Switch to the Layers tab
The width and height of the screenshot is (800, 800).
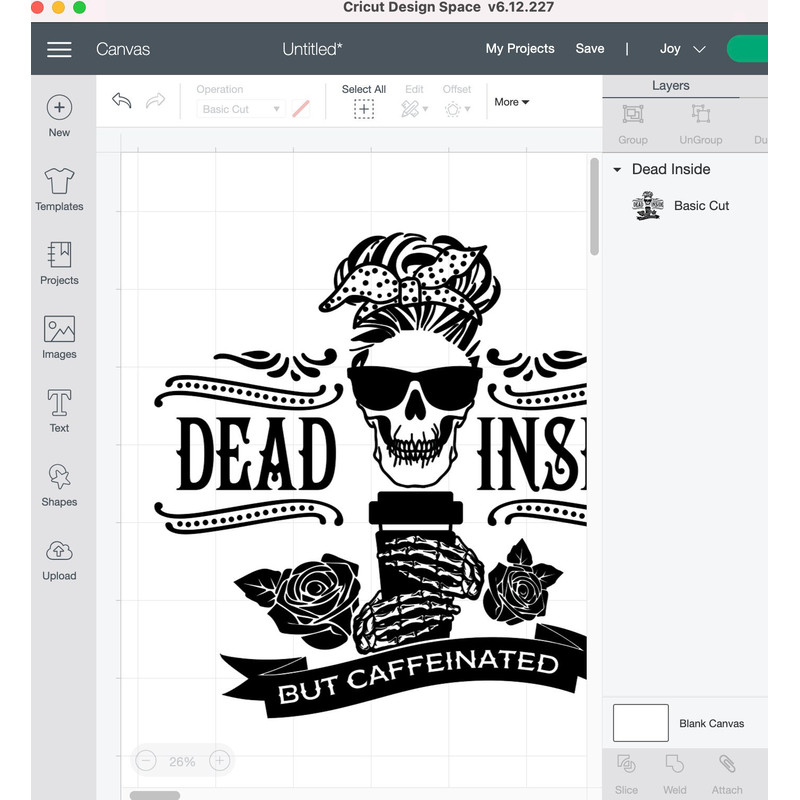click(x=670, y=85)
